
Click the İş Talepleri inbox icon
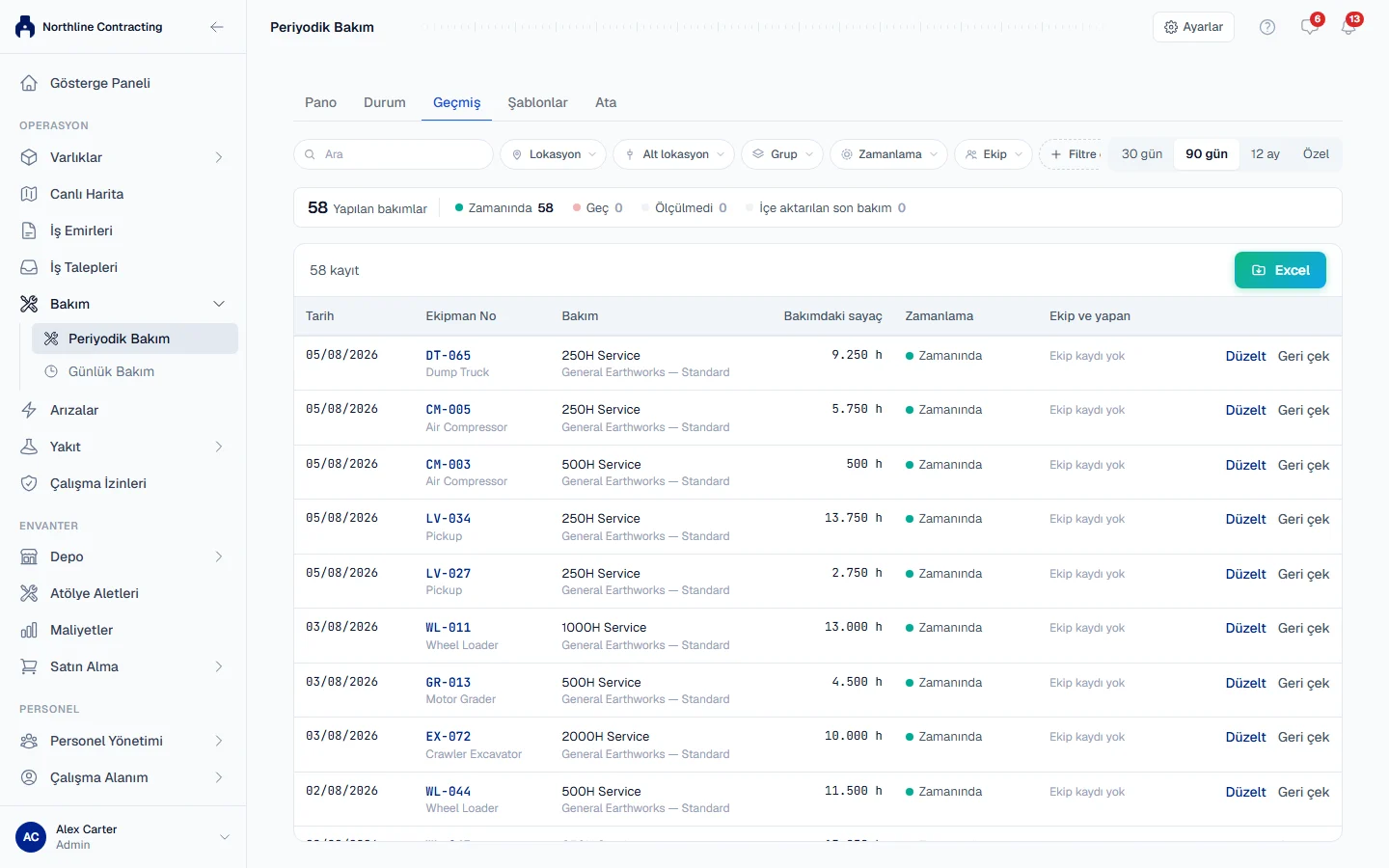29,267
